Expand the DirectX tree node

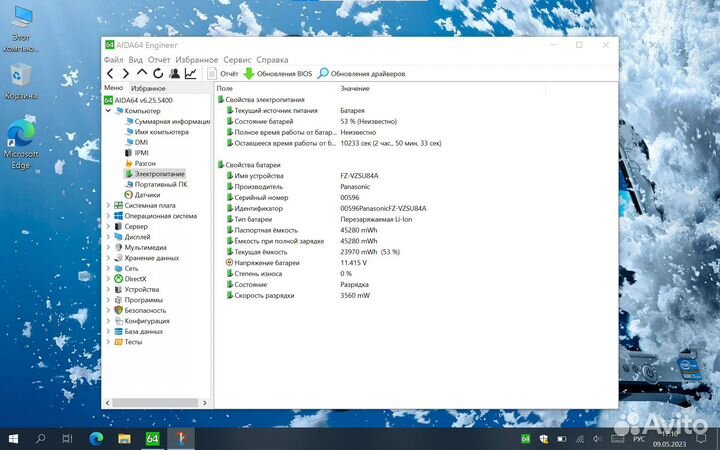point(108,279)
